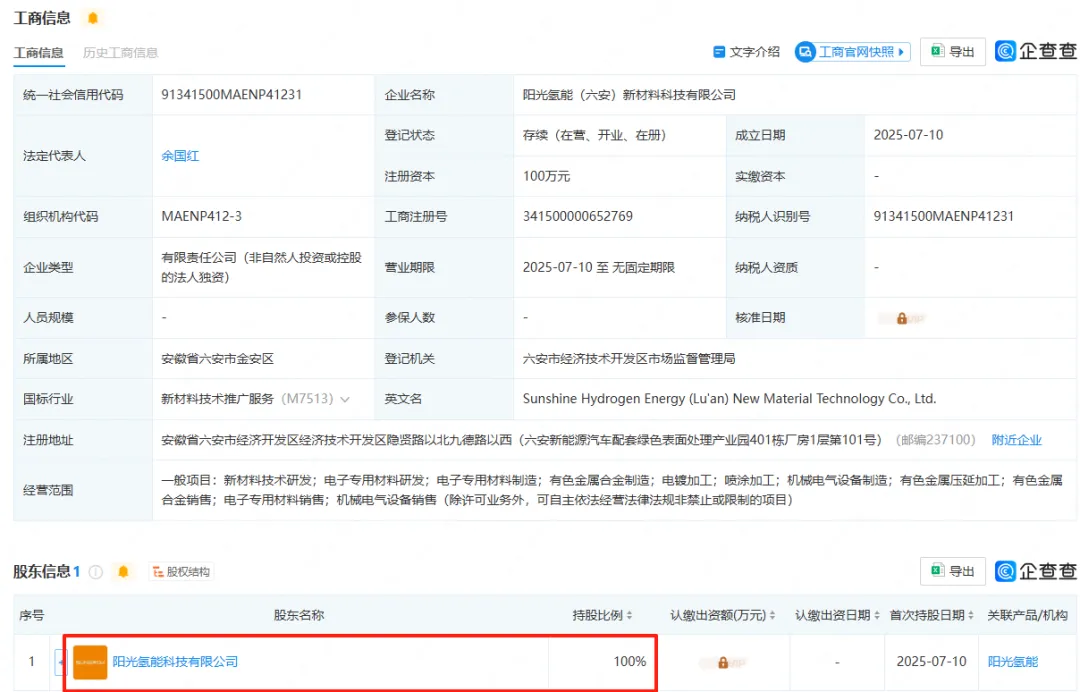Click company name 阳光氢能（六安）新材料科技有限公司
The height and width of the screenshot is (692, 1080).
629,95
